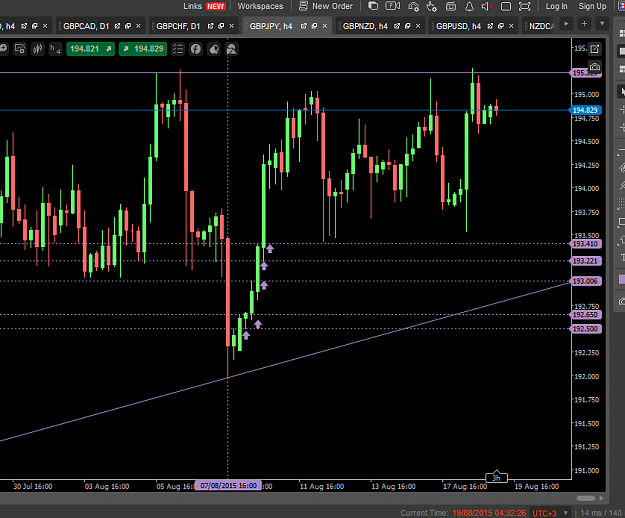This screenshot has width=625, height=518.
Task: Click the New Order button
Action: (x=326, y=6)
